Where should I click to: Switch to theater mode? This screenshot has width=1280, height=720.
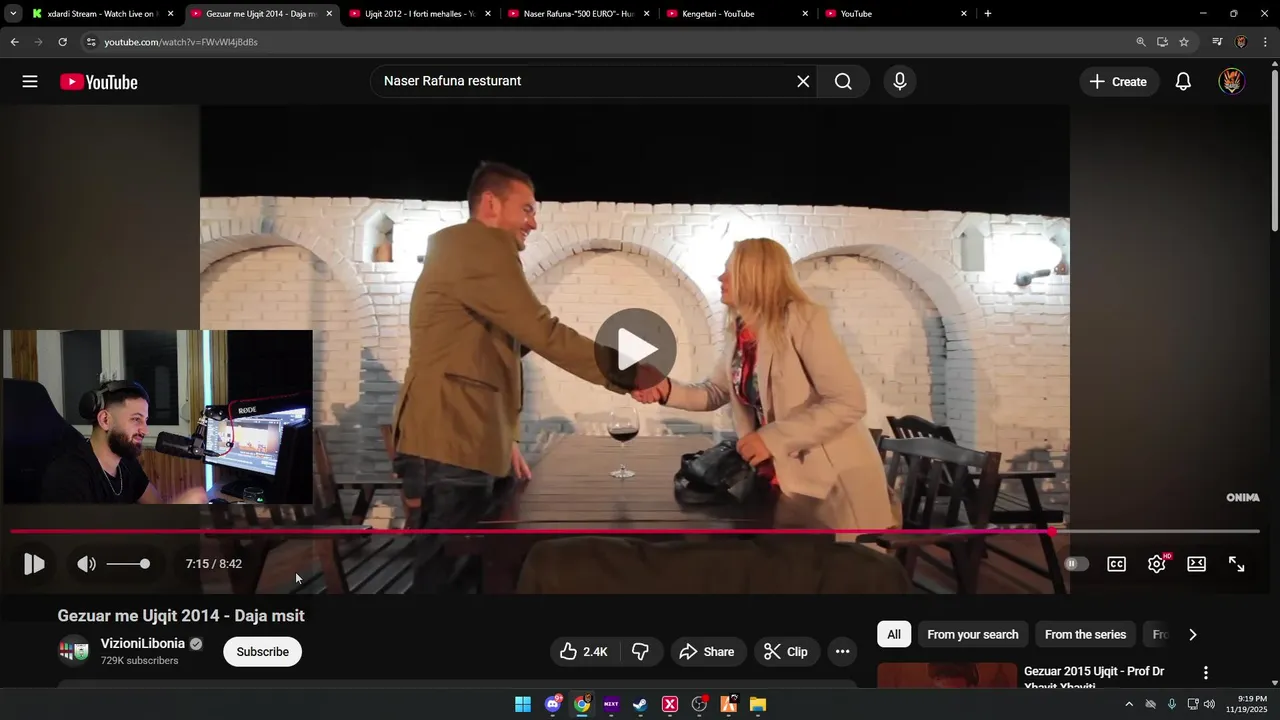(1197, 564)
